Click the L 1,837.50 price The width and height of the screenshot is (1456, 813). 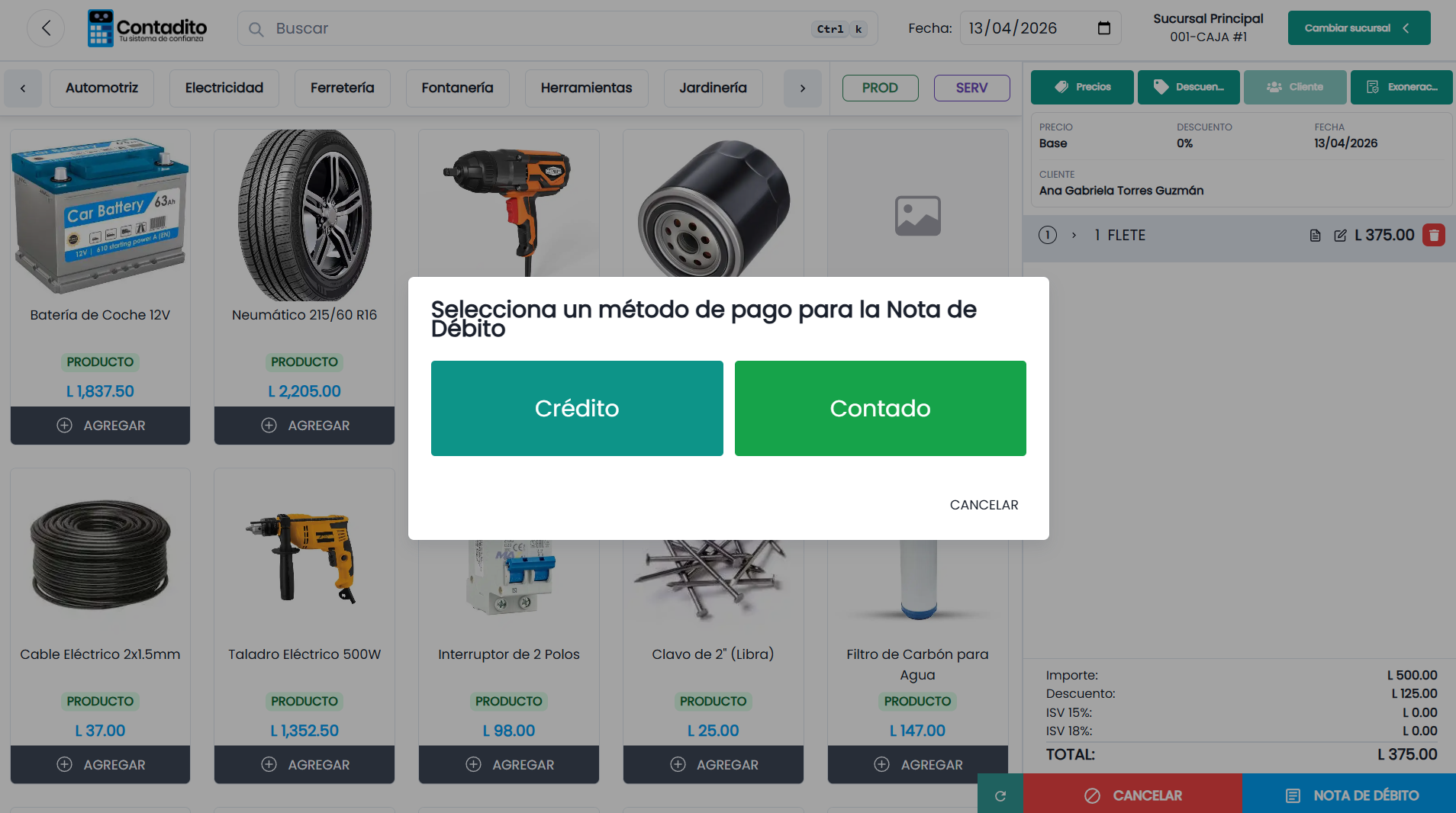click(100, 391)
